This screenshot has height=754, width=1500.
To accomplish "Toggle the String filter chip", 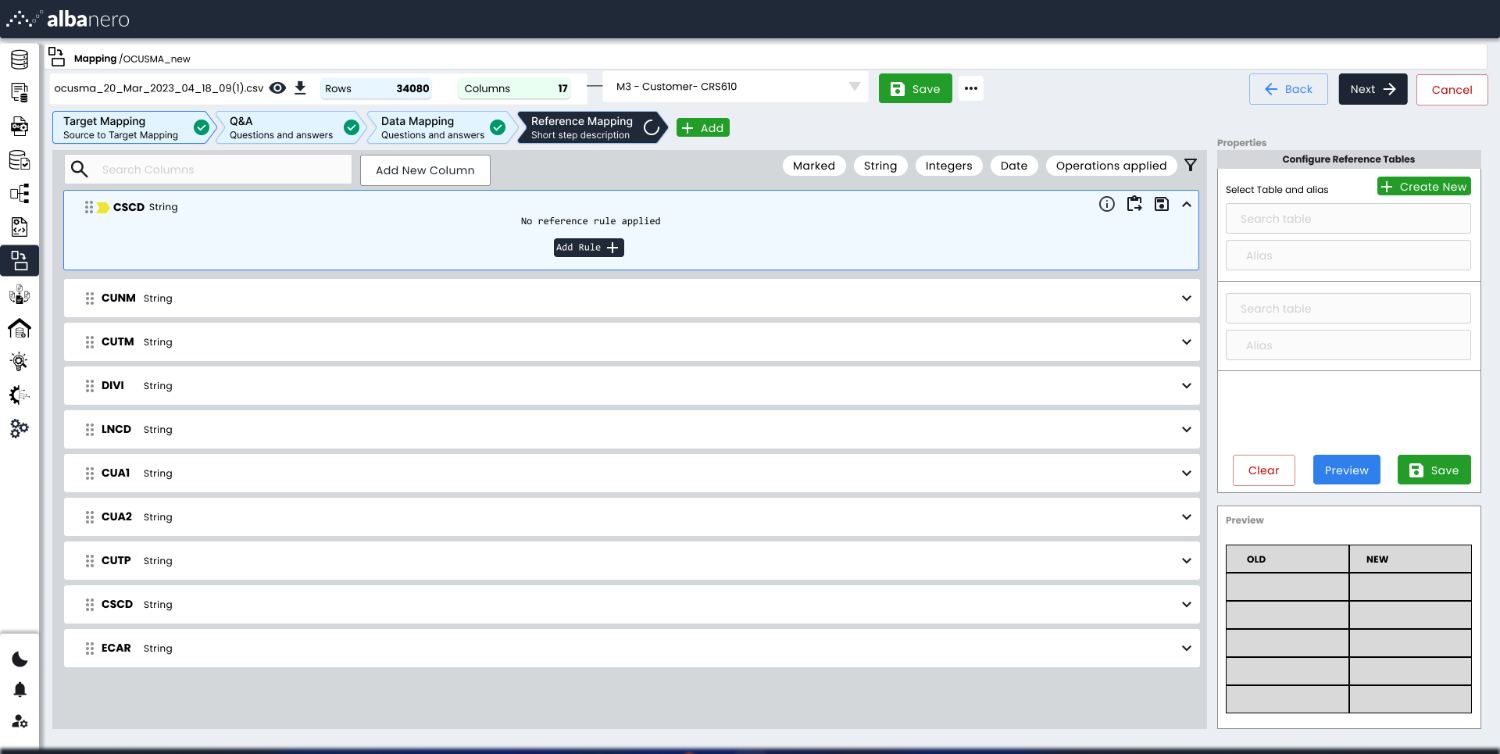I will click(x=880, y=166).
